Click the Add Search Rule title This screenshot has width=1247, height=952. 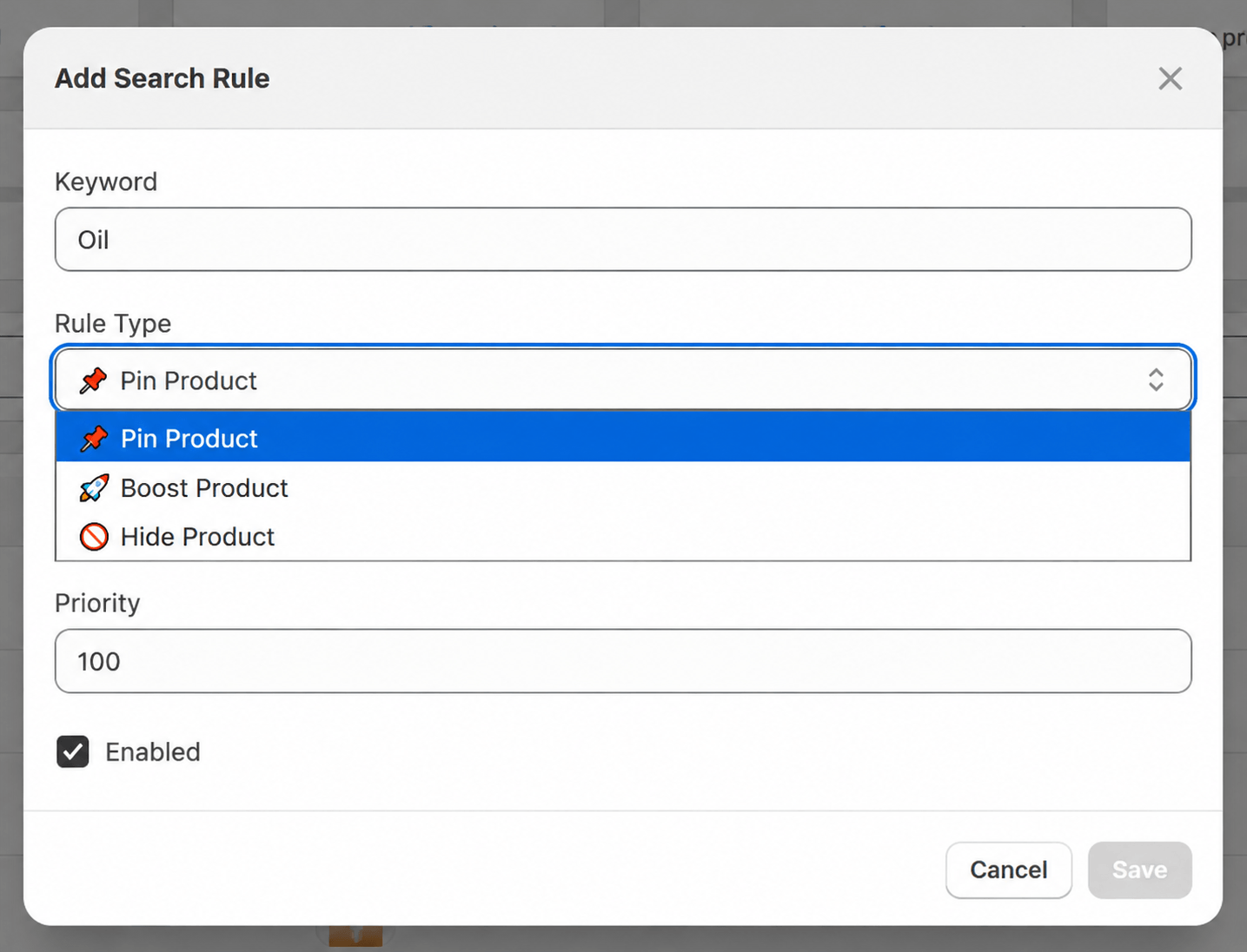click(163, 78)
